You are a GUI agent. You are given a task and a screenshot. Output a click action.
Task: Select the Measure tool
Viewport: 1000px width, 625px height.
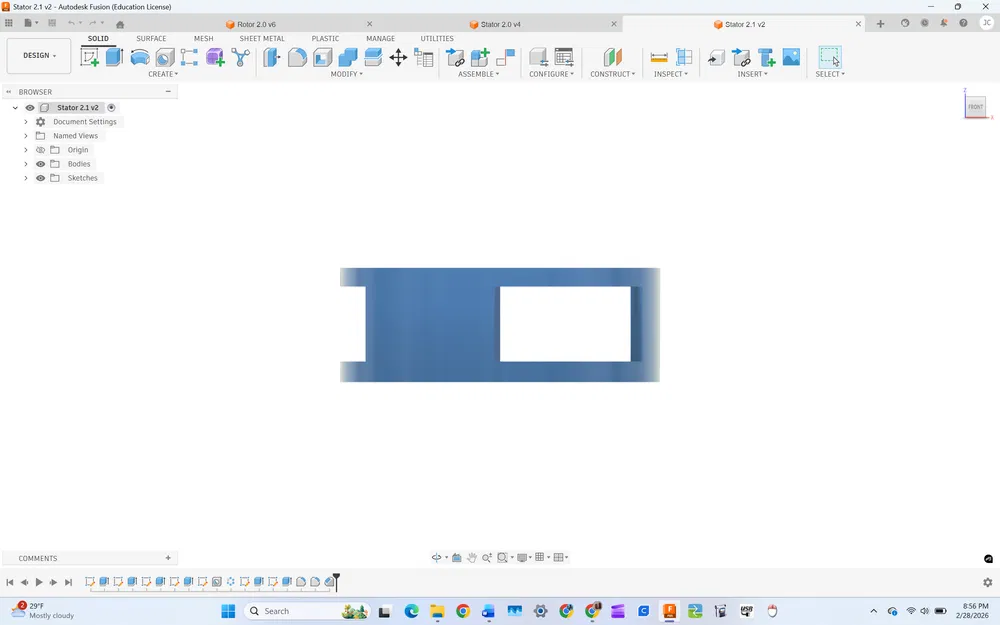[x=659, y=57]
